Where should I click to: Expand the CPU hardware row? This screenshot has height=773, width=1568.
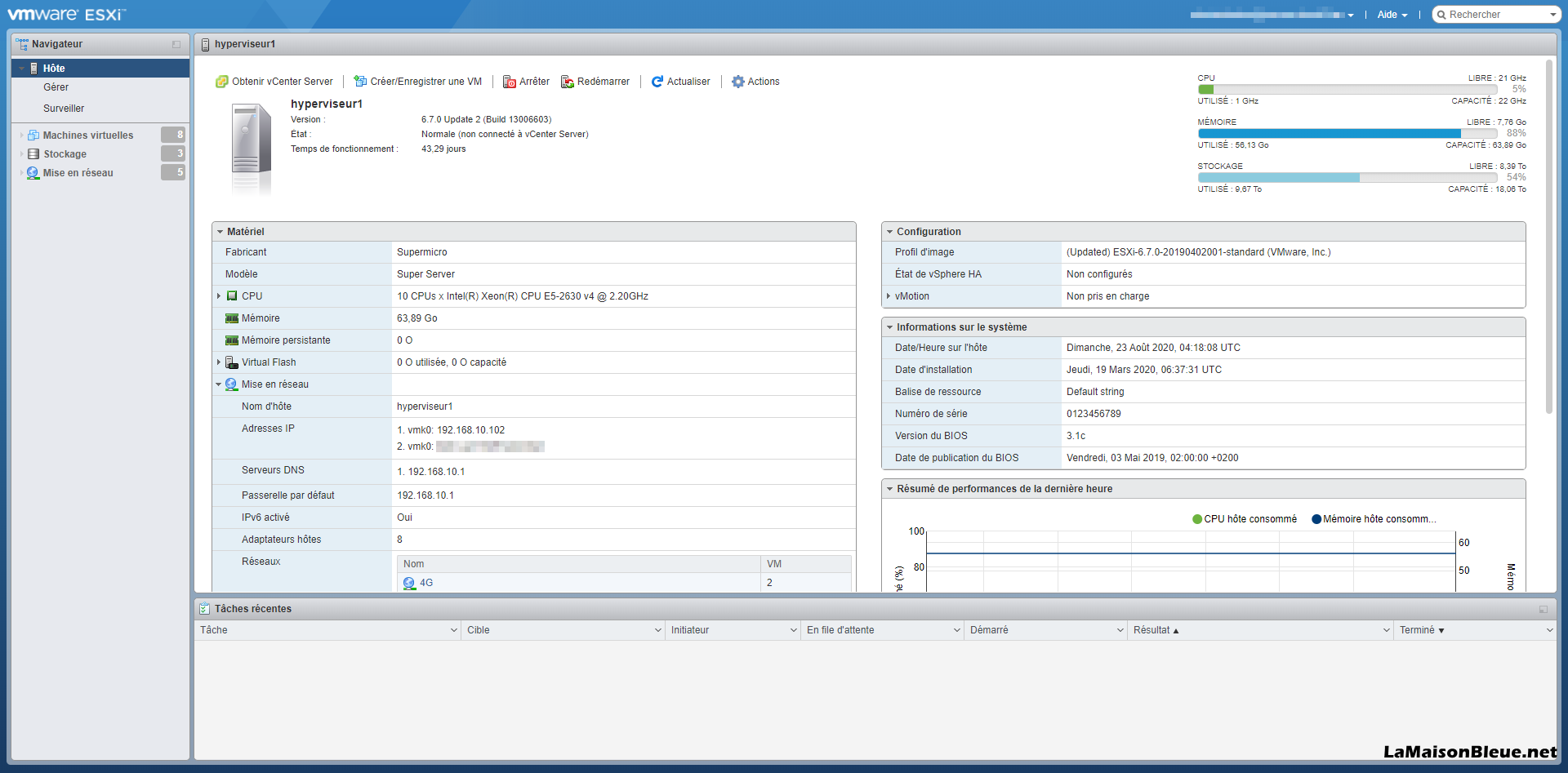click(x=219, y=296)
